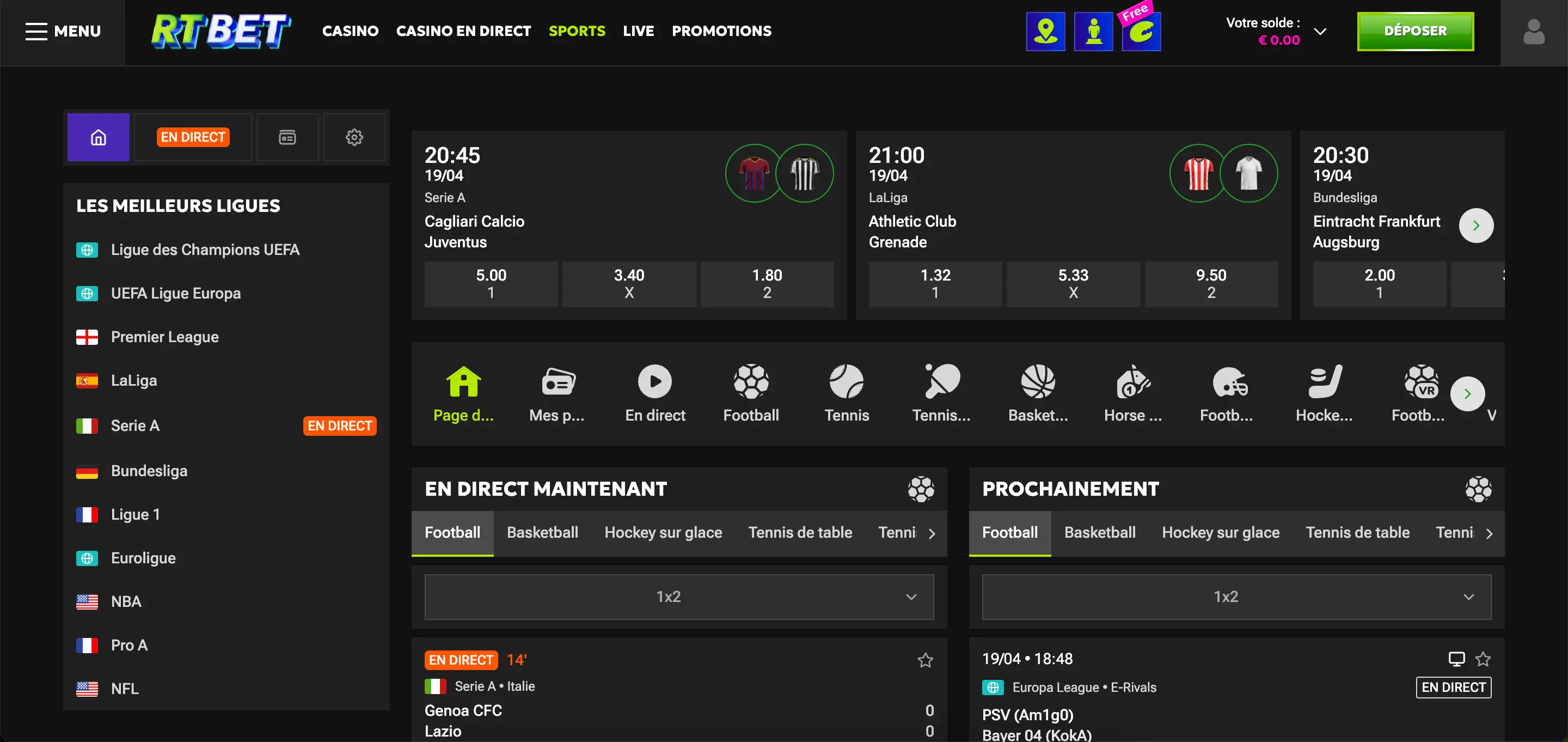Open Mes p... bets ticket icon
This screenshot has height=742, width=1568.
coord(557,393)
